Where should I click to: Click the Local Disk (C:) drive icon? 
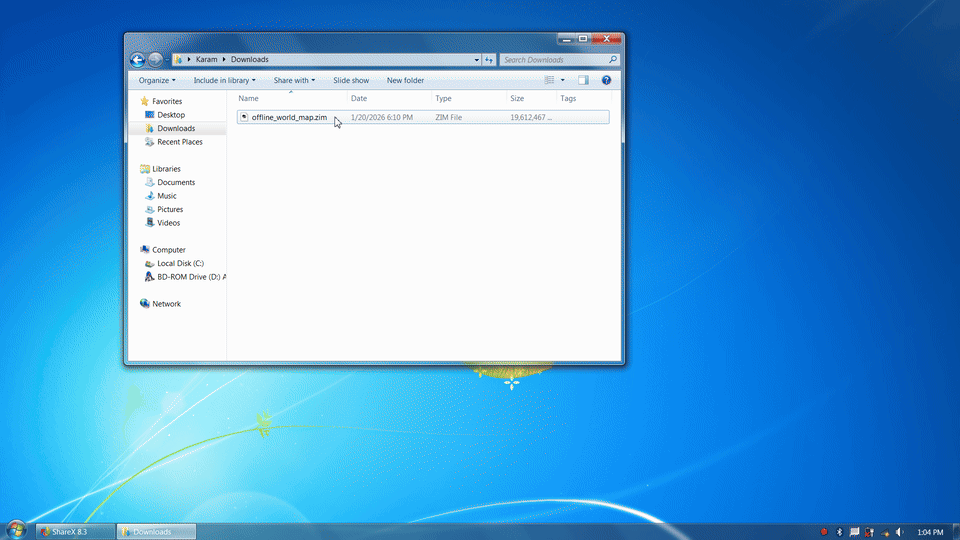[x=149, y=263]
